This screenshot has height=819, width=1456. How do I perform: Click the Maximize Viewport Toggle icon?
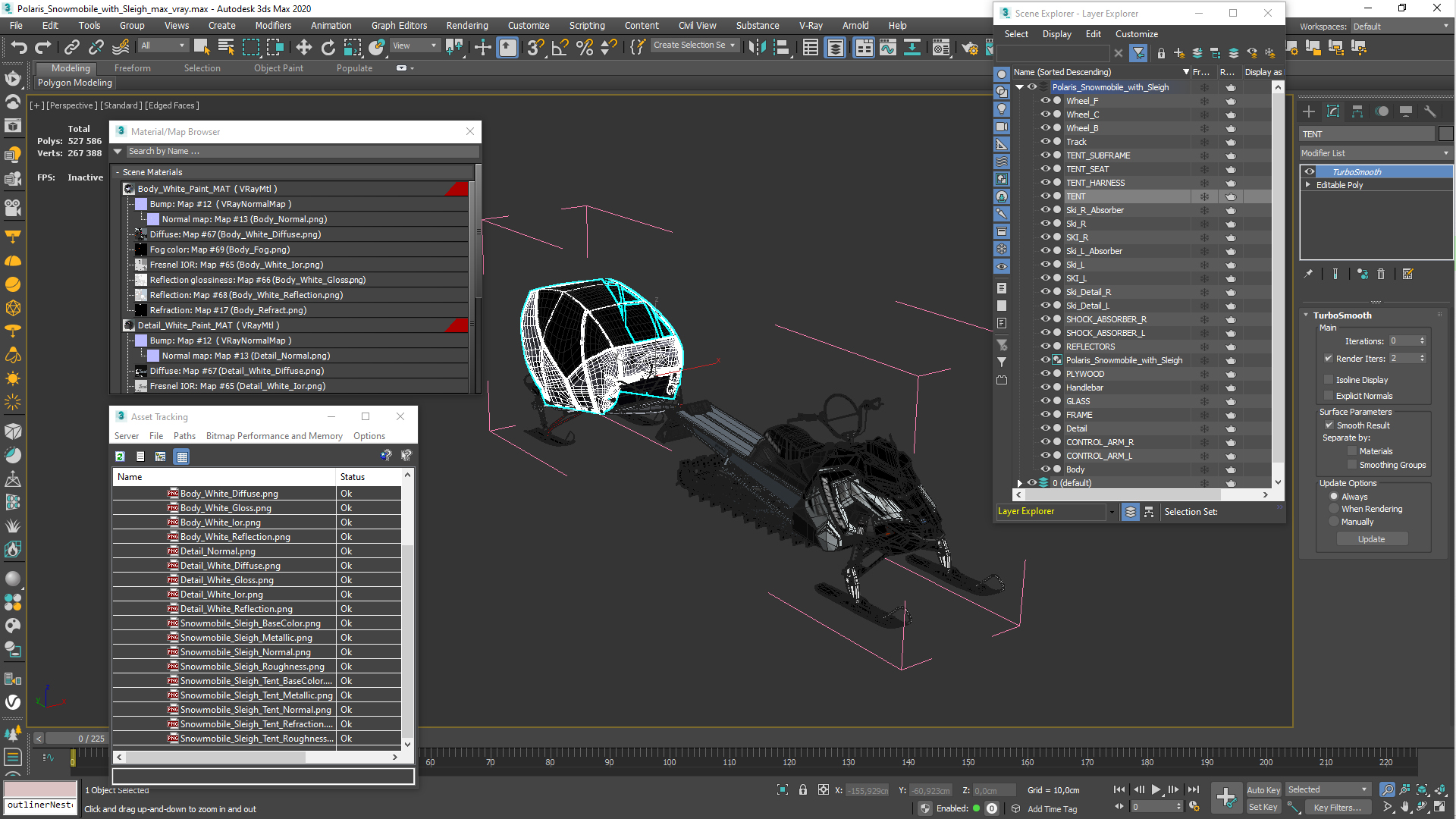[1439, 807]
